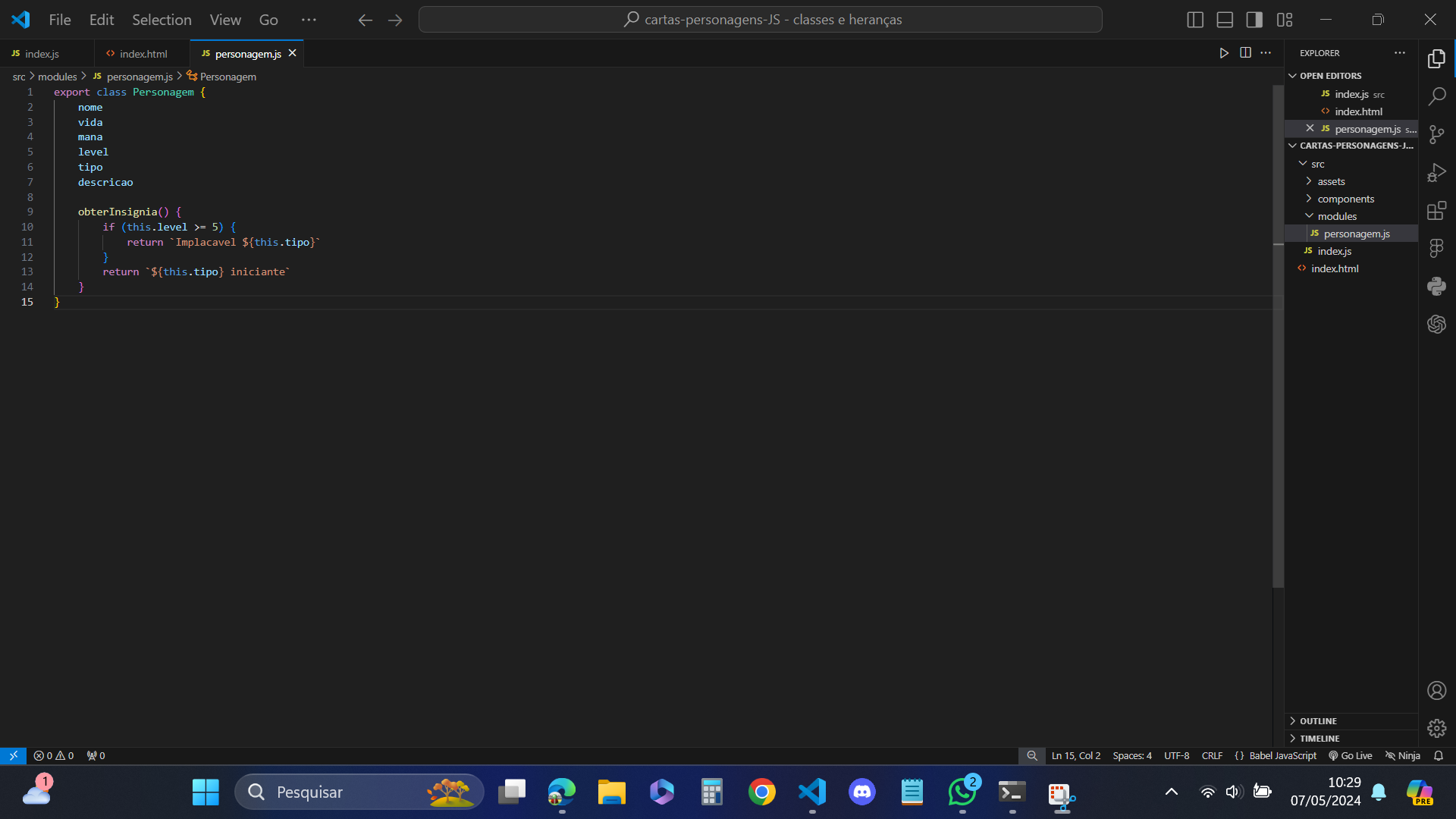Open the Manage settings gear
Image resolution: width=1456 pixels, height=819 pixels.
tap(1436, 728)
